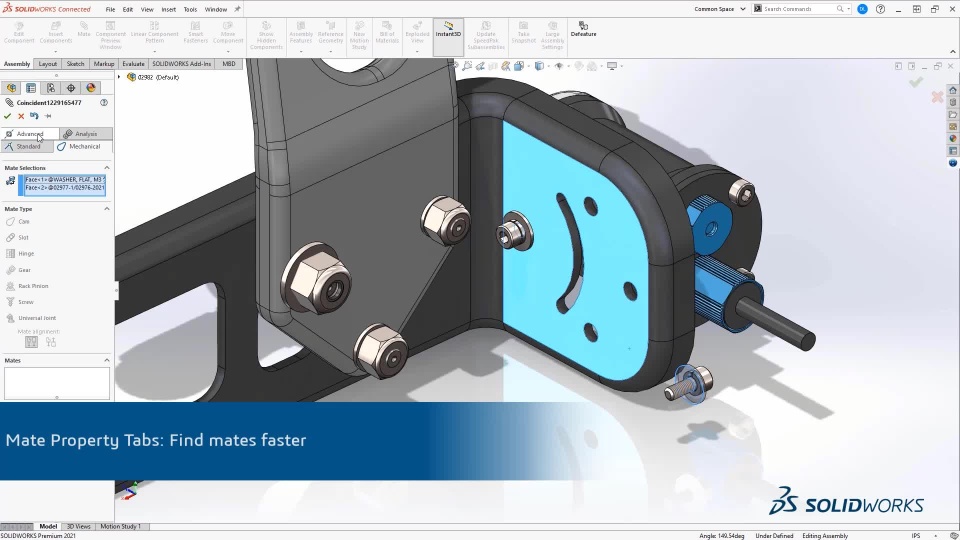The height and width of the screenshot is (540, 960).
Task: Collapse the Mates section
Action: click(107, 361)
